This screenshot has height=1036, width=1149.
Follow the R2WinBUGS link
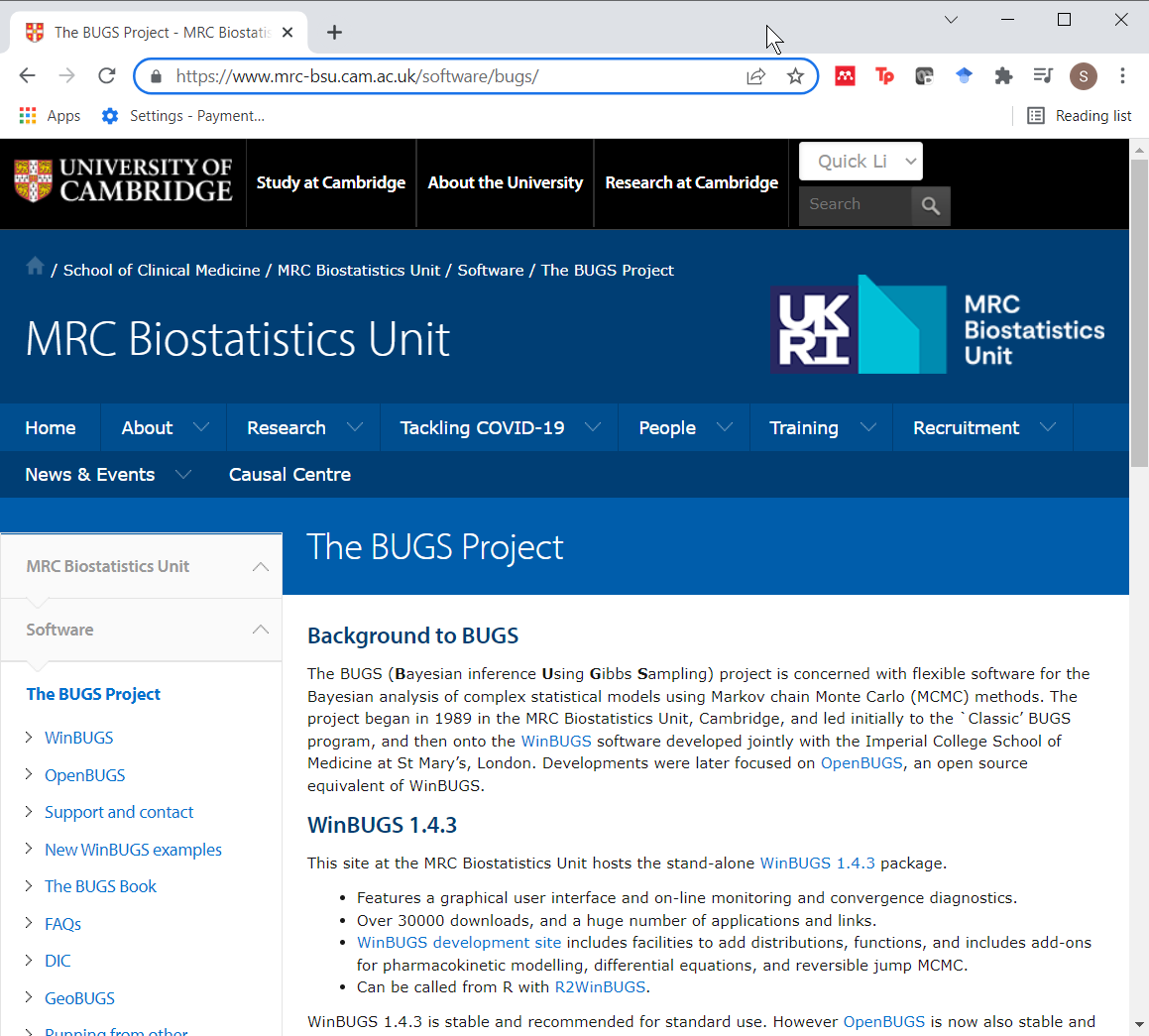600,987
